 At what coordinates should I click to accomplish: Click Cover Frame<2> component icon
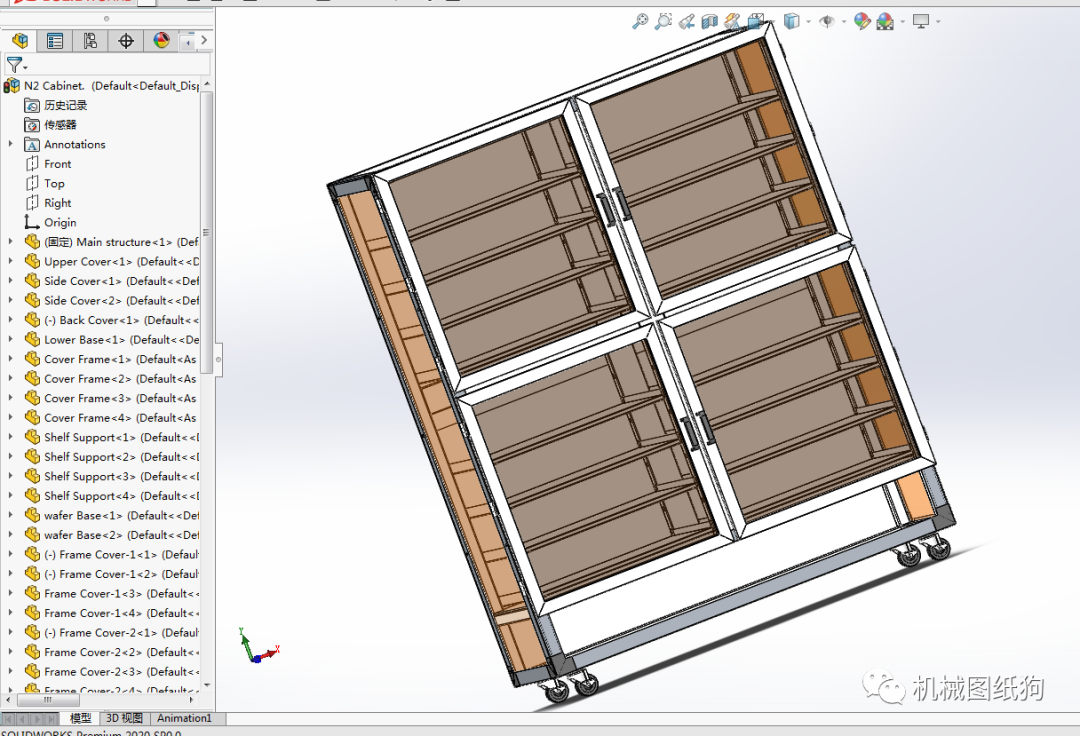click(x=32, y=378)
